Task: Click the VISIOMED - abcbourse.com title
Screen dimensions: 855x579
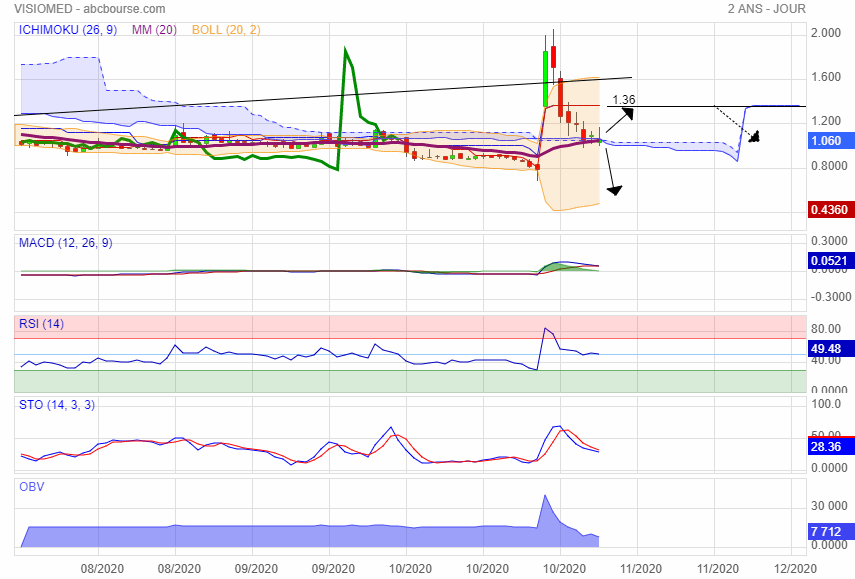Action: (89, 9)
